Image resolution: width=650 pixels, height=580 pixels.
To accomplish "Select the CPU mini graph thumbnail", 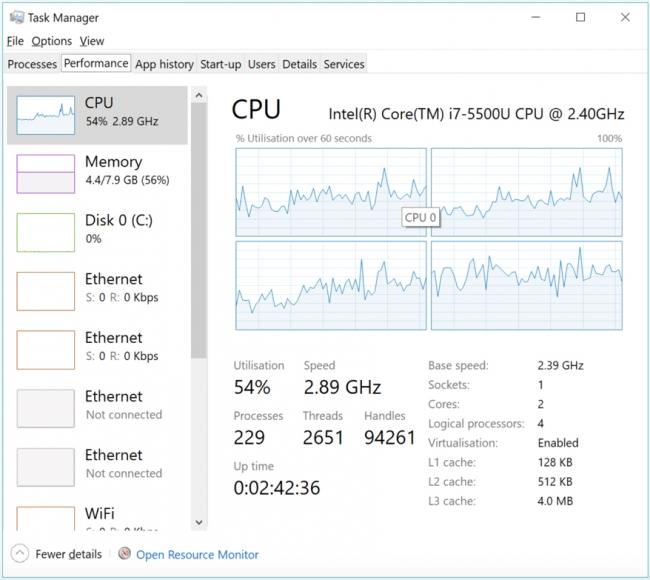I will pos(46,115).
